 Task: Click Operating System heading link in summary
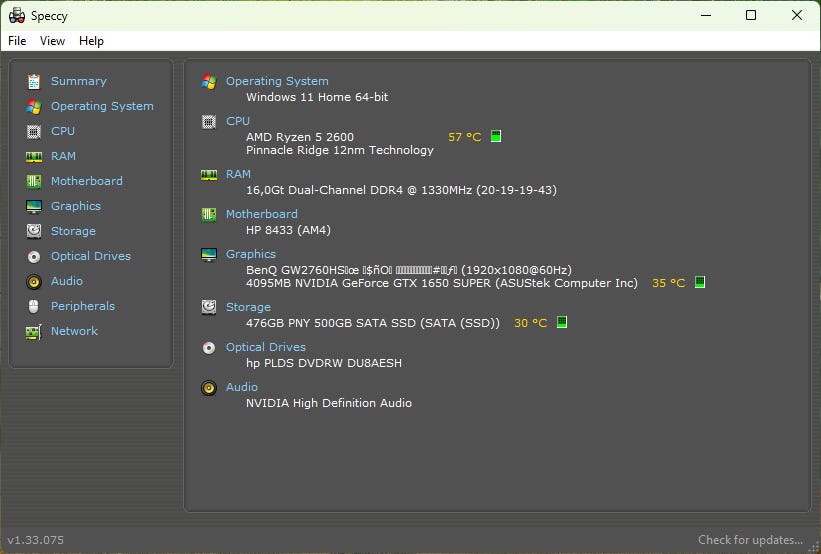[277, 82]
